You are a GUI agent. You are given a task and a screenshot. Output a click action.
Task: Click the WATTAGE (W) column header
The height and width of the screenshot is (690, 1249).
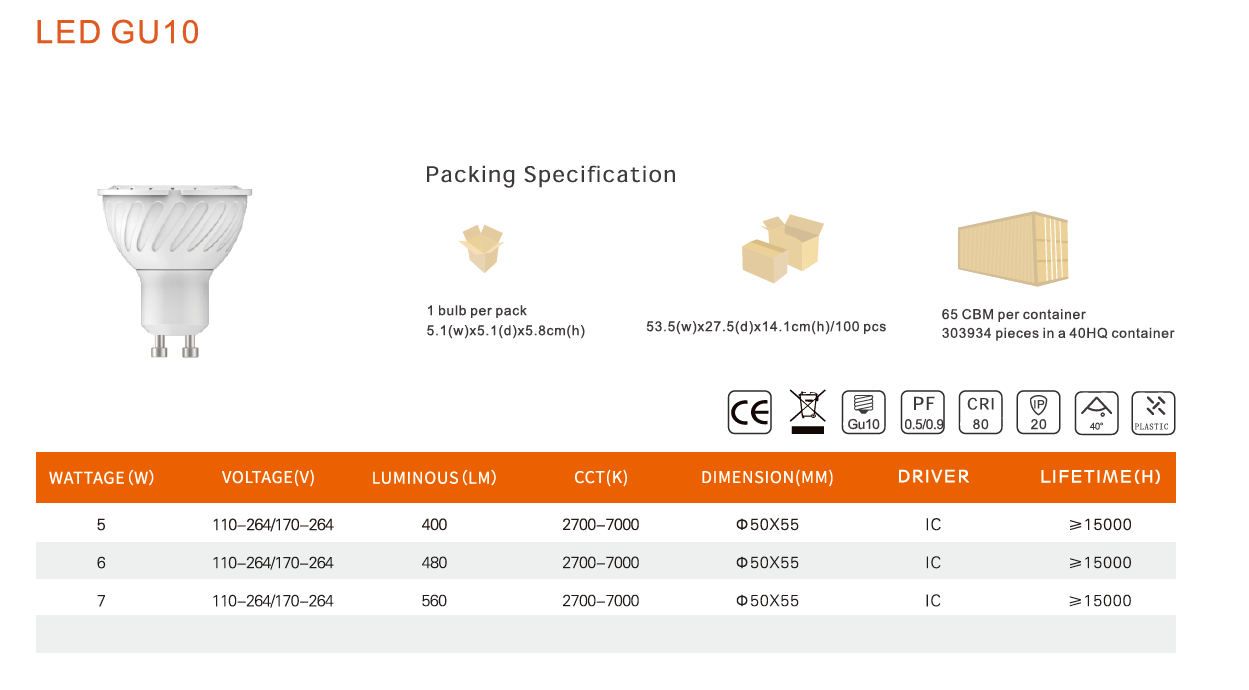(102, 478)
